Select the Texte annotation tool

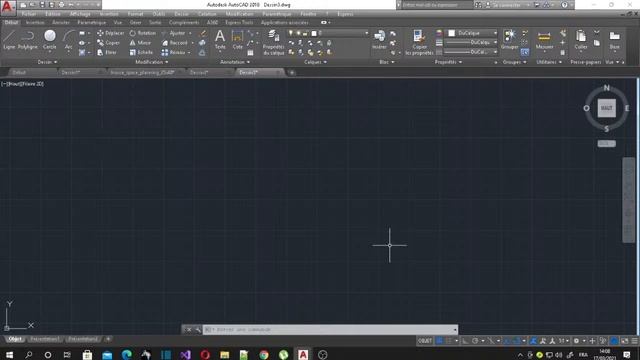click(220, 40)
